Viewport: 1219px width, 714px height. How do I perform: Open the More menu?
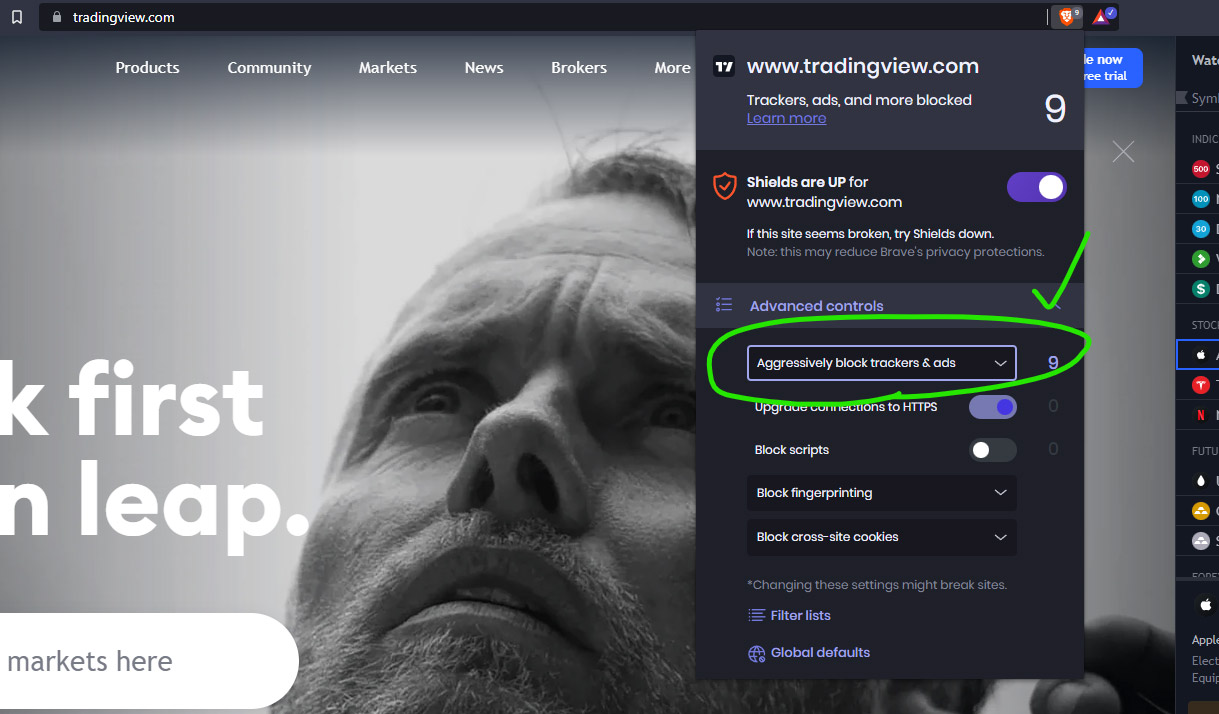(x=672, y=68)
